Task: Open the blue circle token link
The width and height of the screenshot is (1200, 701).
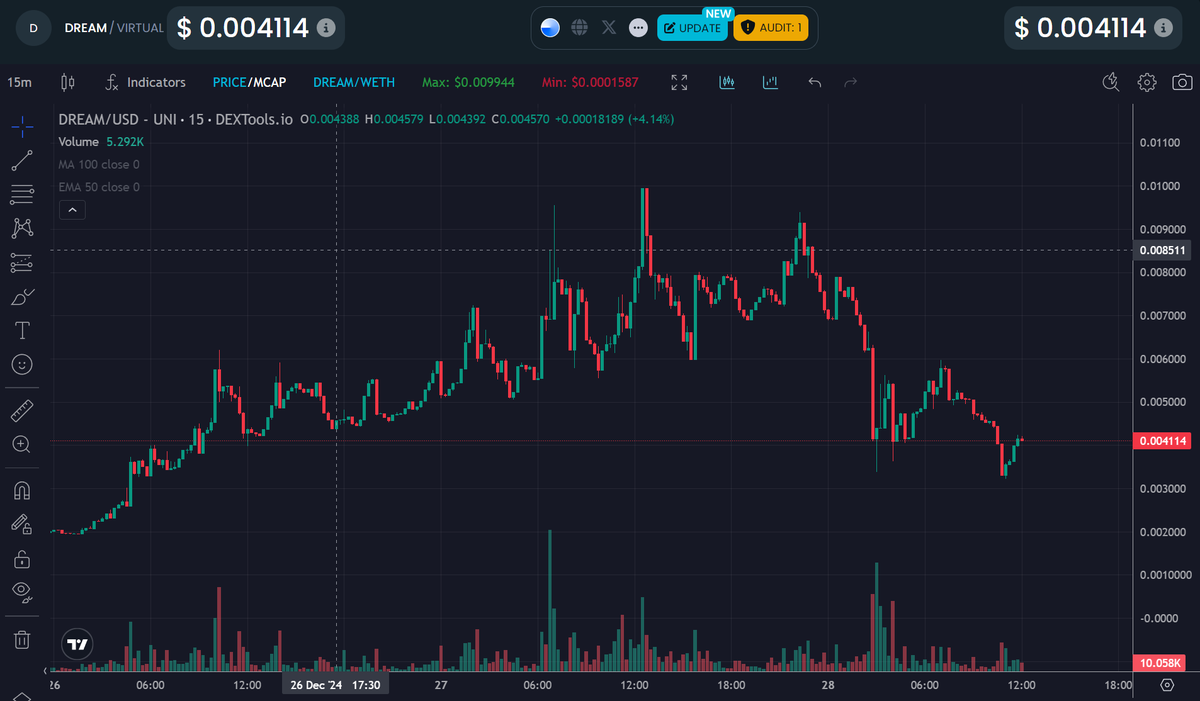Action: pyautogui.click(x=549, y=28)
